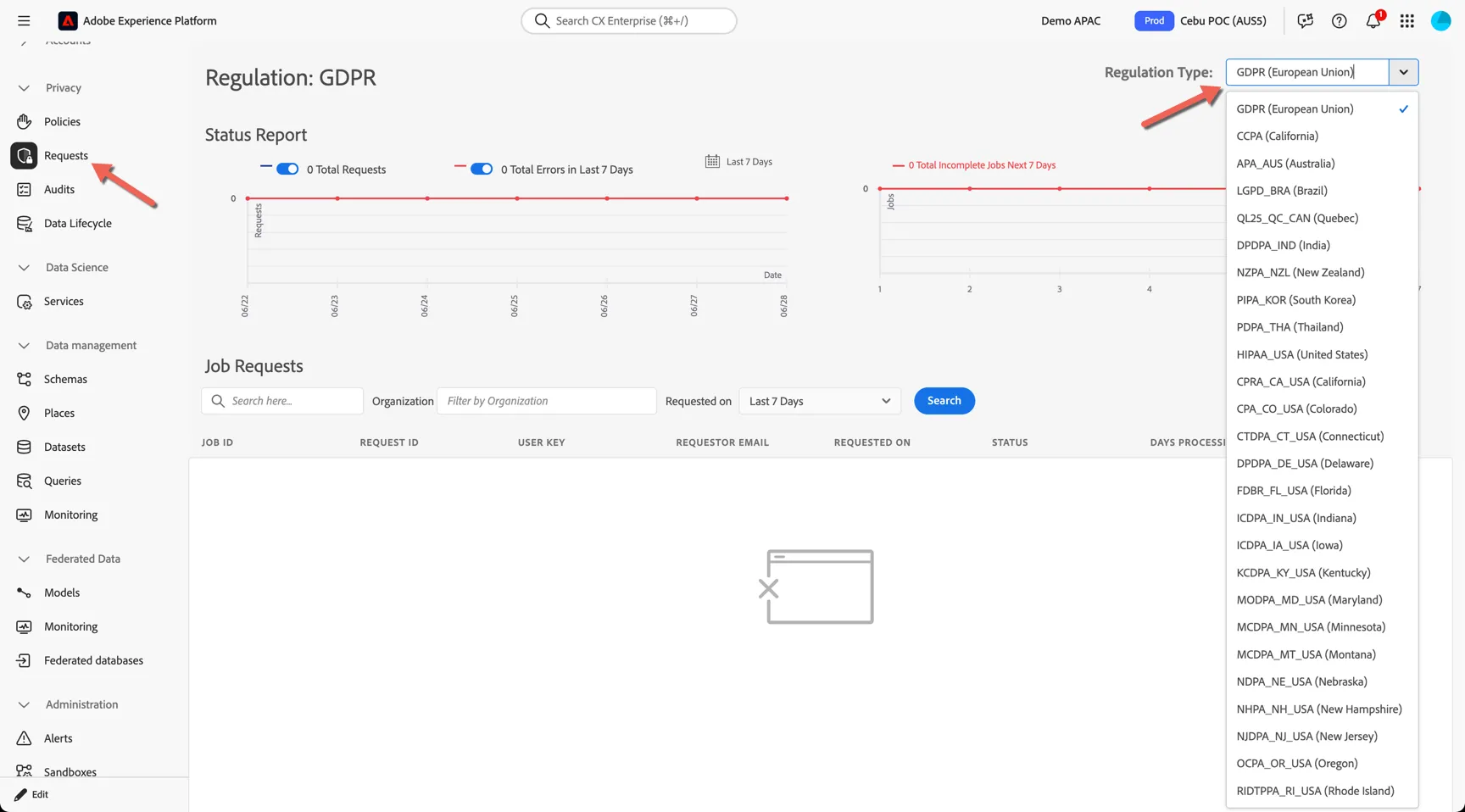Click the Filter by Organization field
Viewport: 1465px width, 812px height.
(x=547, y=401)
